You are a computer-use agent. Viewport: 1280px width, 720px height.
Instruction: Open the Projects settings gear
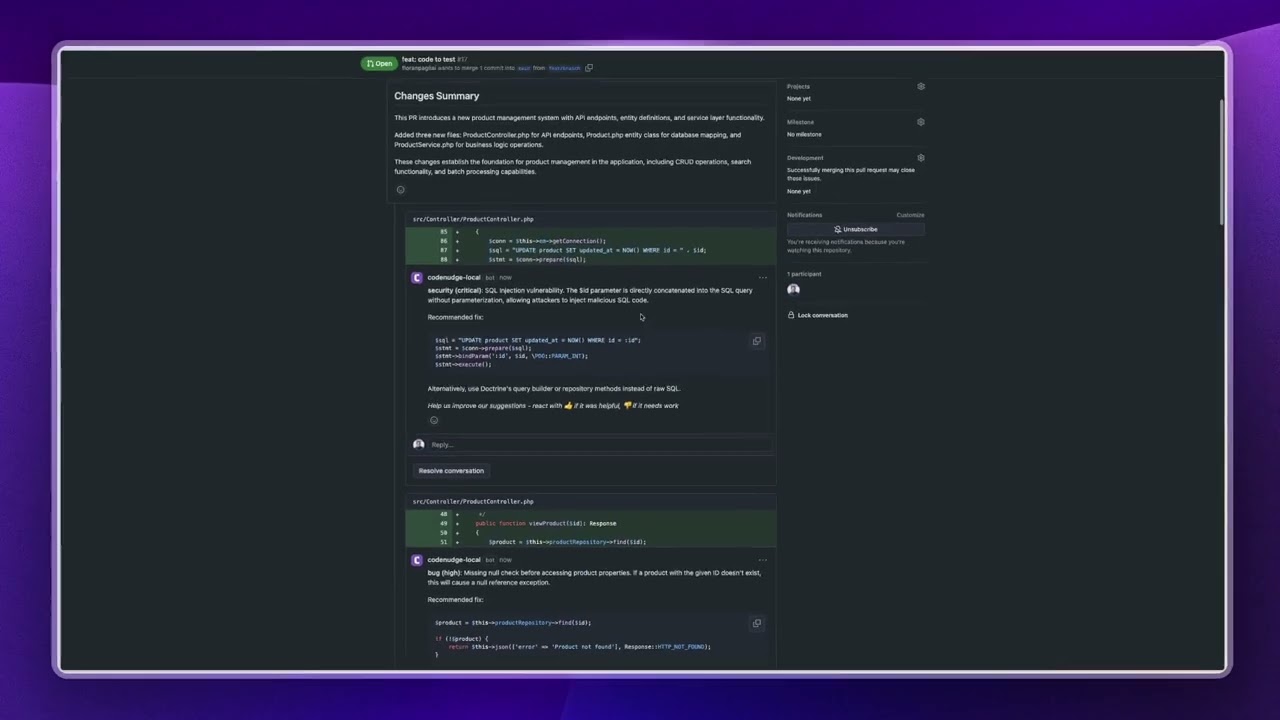pos(921,86)
